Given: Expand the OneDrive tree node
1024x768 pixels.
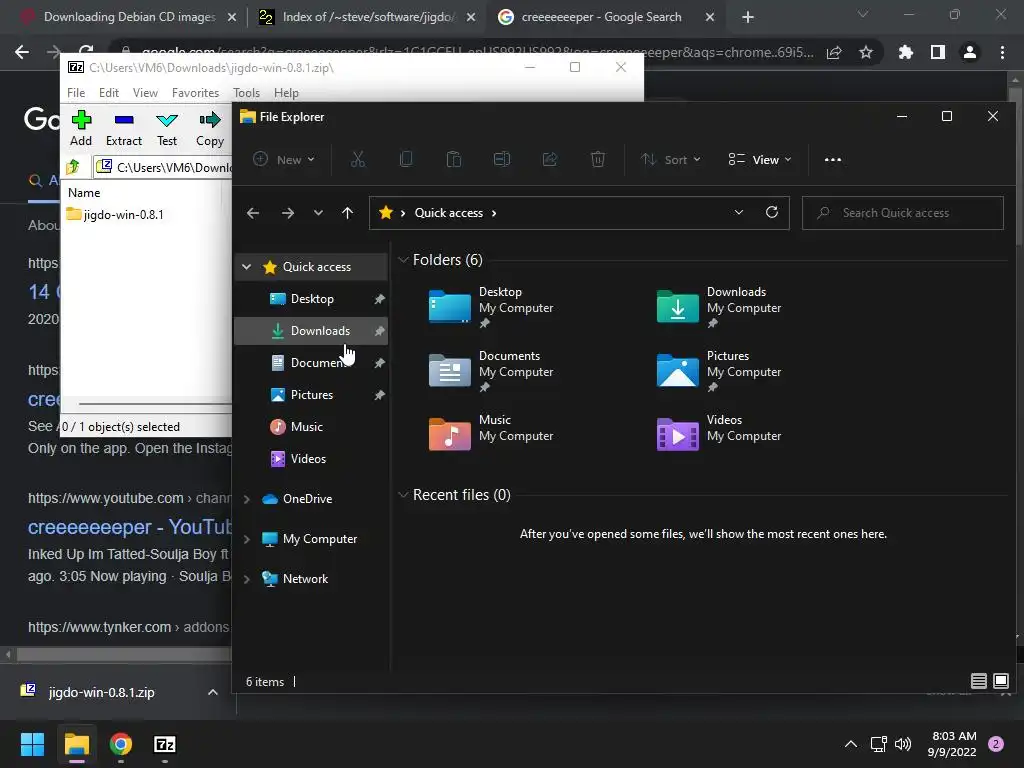Looking at the screenshot, I should point(247,499).
